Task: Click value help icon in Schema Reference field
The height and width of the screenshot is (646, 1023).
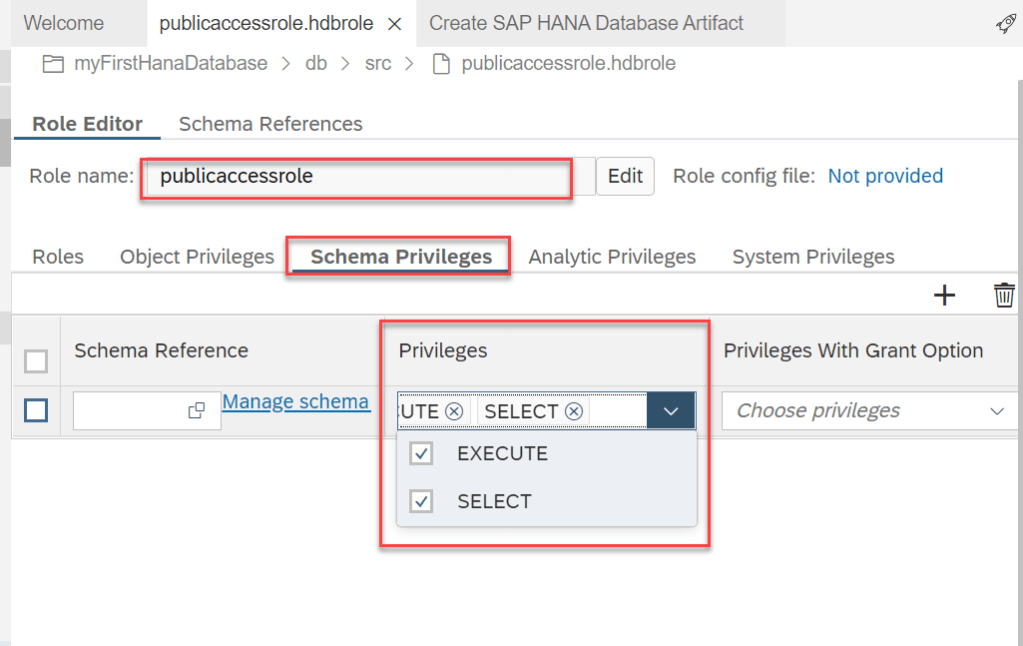Action: (x=196, y=410)
